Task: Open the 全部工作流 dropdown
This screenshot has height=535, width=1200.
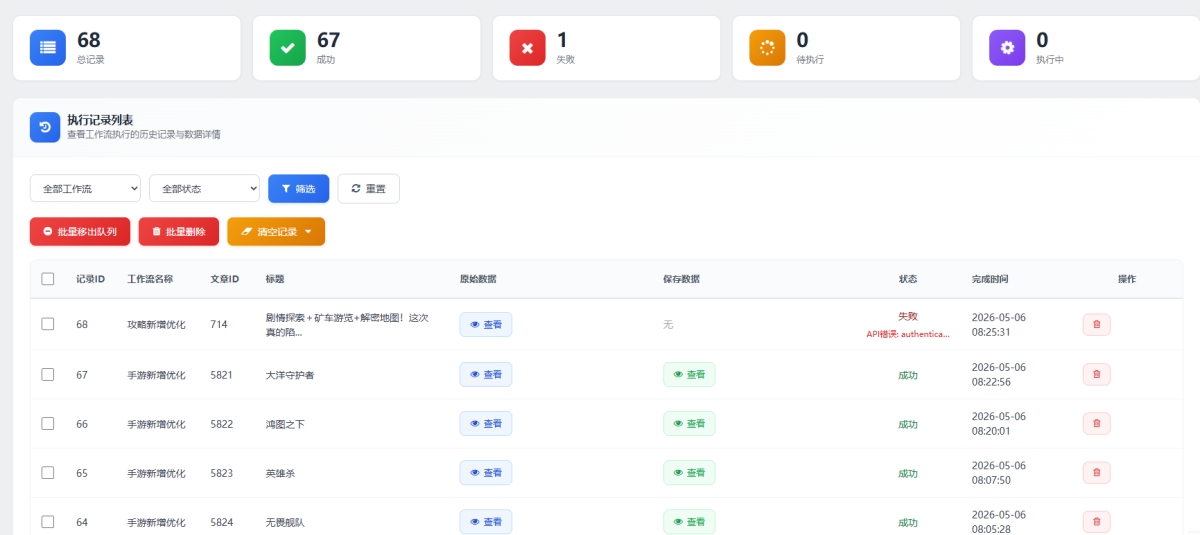Action: click(85, 188)
